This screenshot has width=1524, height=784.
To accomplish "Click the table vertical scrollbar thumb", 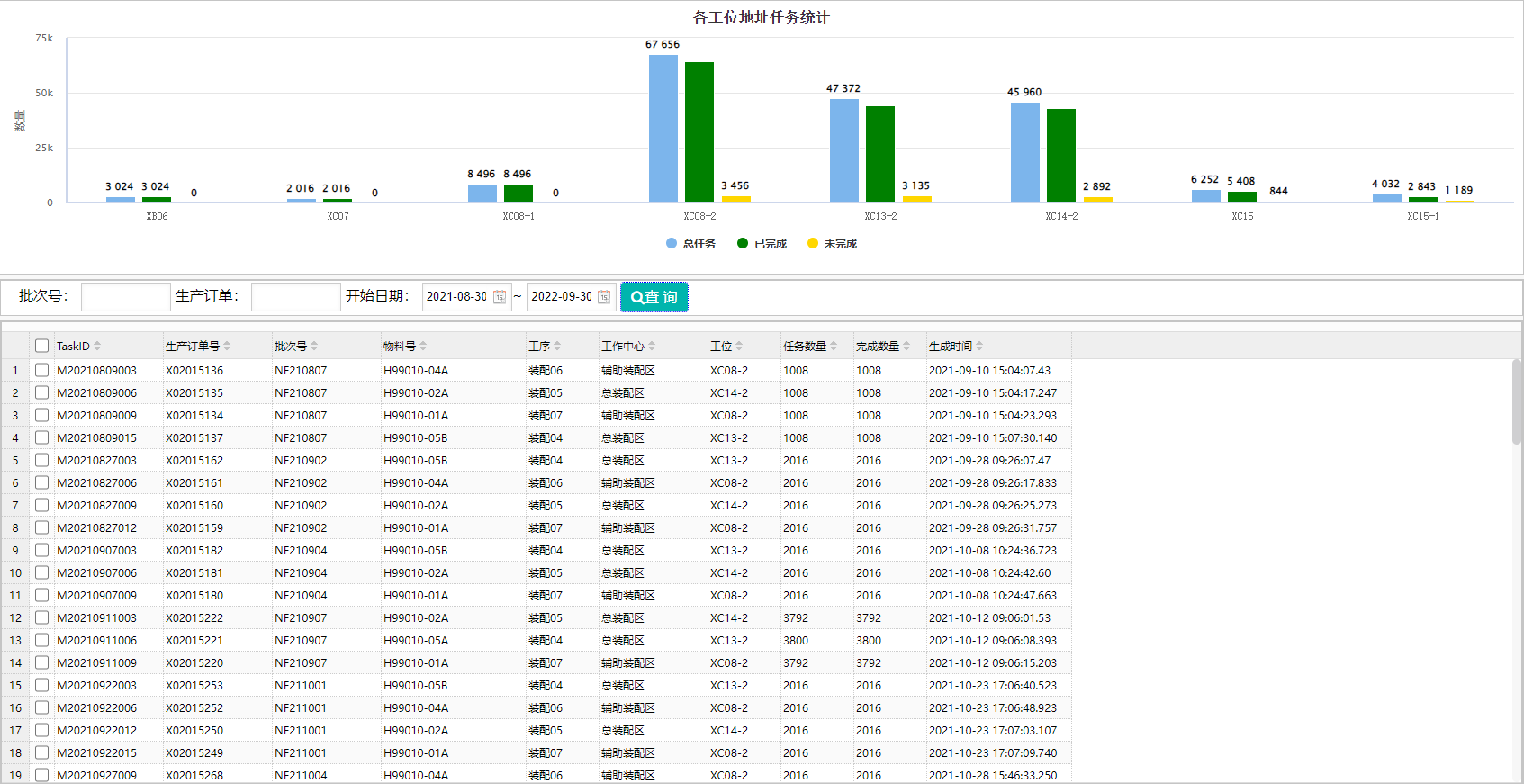I will pyautogui.click(x=1517, y=401).
